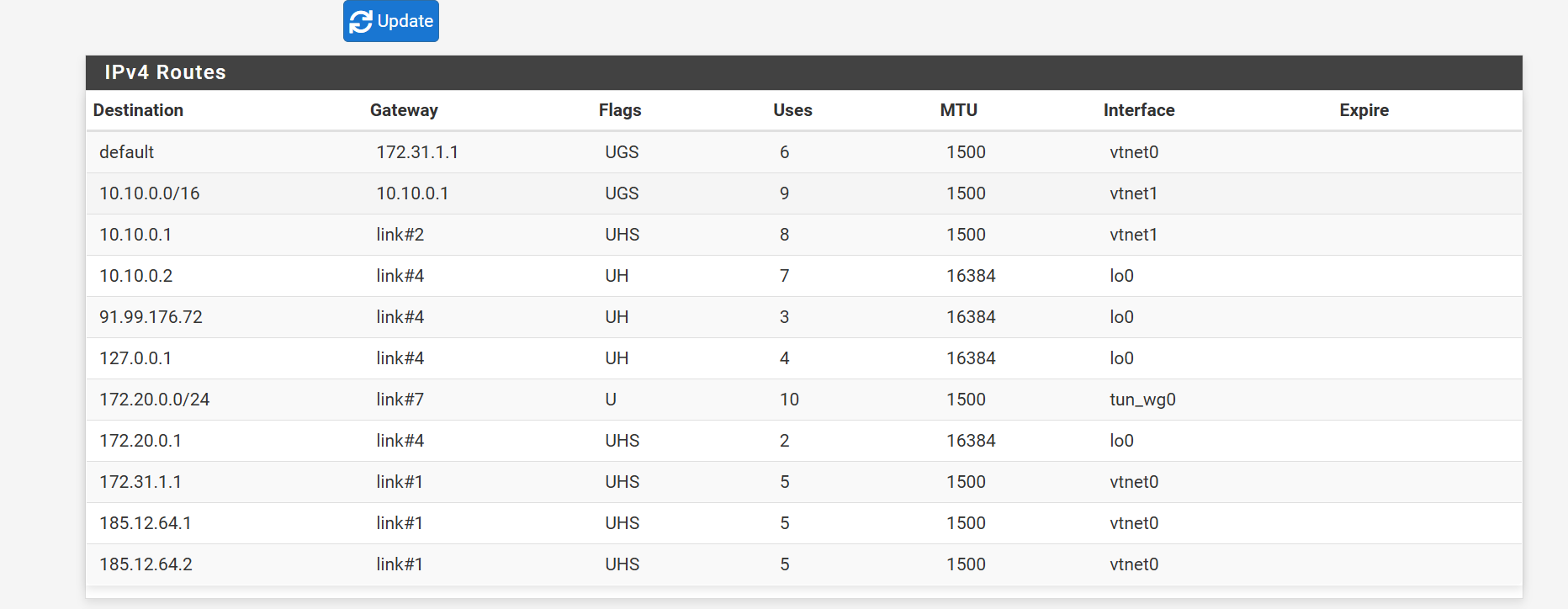
Task: Click destination 127.0.0.1
Action: 135,358
